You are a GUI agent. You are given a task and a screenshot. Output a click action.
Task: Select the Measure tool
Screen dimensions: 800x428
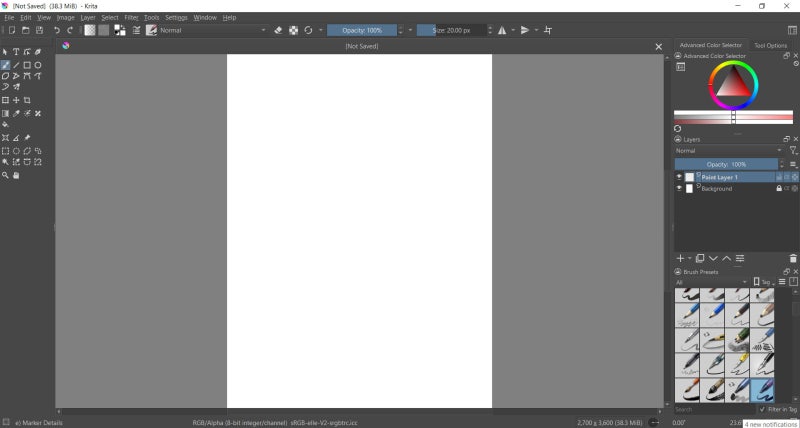(16, 138)
